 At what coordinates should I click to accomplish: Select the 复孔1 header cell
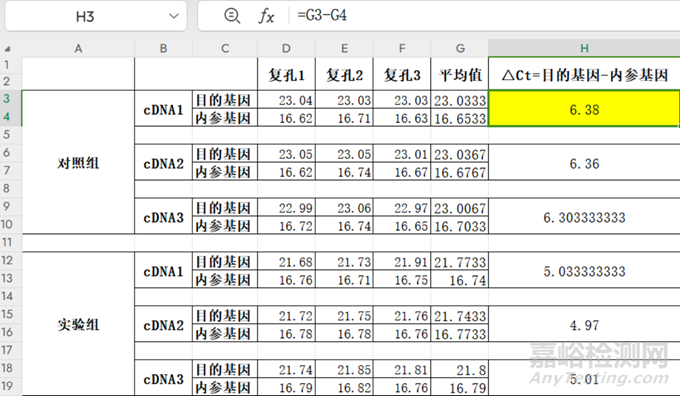pyautogui.click(x=286, y=75)
